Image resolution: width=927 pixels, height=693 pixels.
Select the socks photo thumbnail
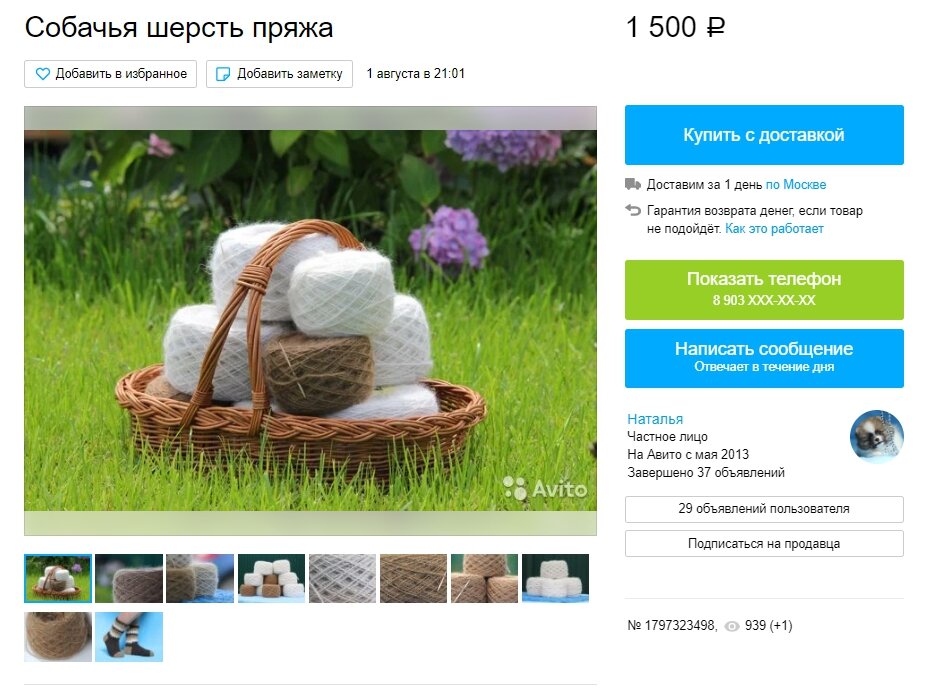[129, 637]
